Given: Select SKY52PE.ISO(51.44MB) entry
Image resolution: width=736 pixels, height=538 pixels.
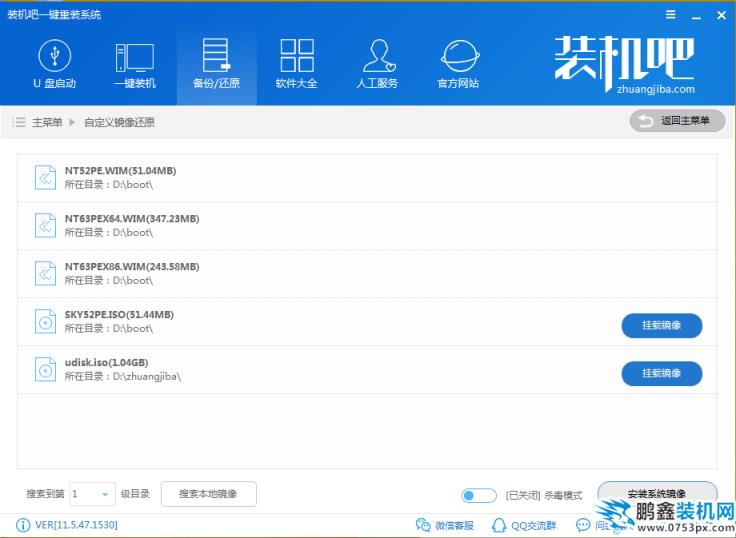Looking at the screenshot, I should pos(367,322).
